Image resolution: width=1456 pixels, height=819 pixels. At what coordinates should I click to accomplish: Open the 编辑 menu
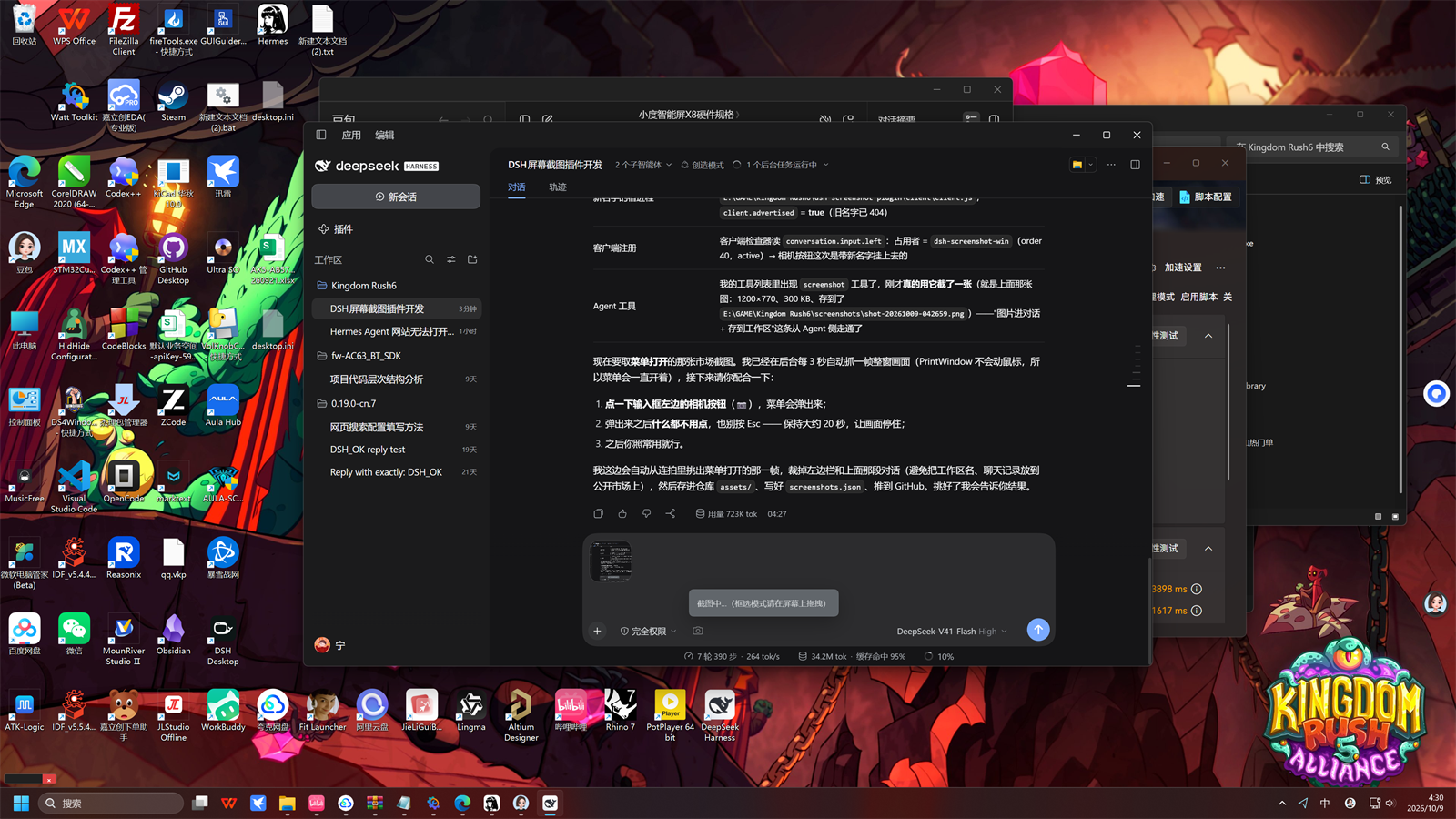(385, 135)
